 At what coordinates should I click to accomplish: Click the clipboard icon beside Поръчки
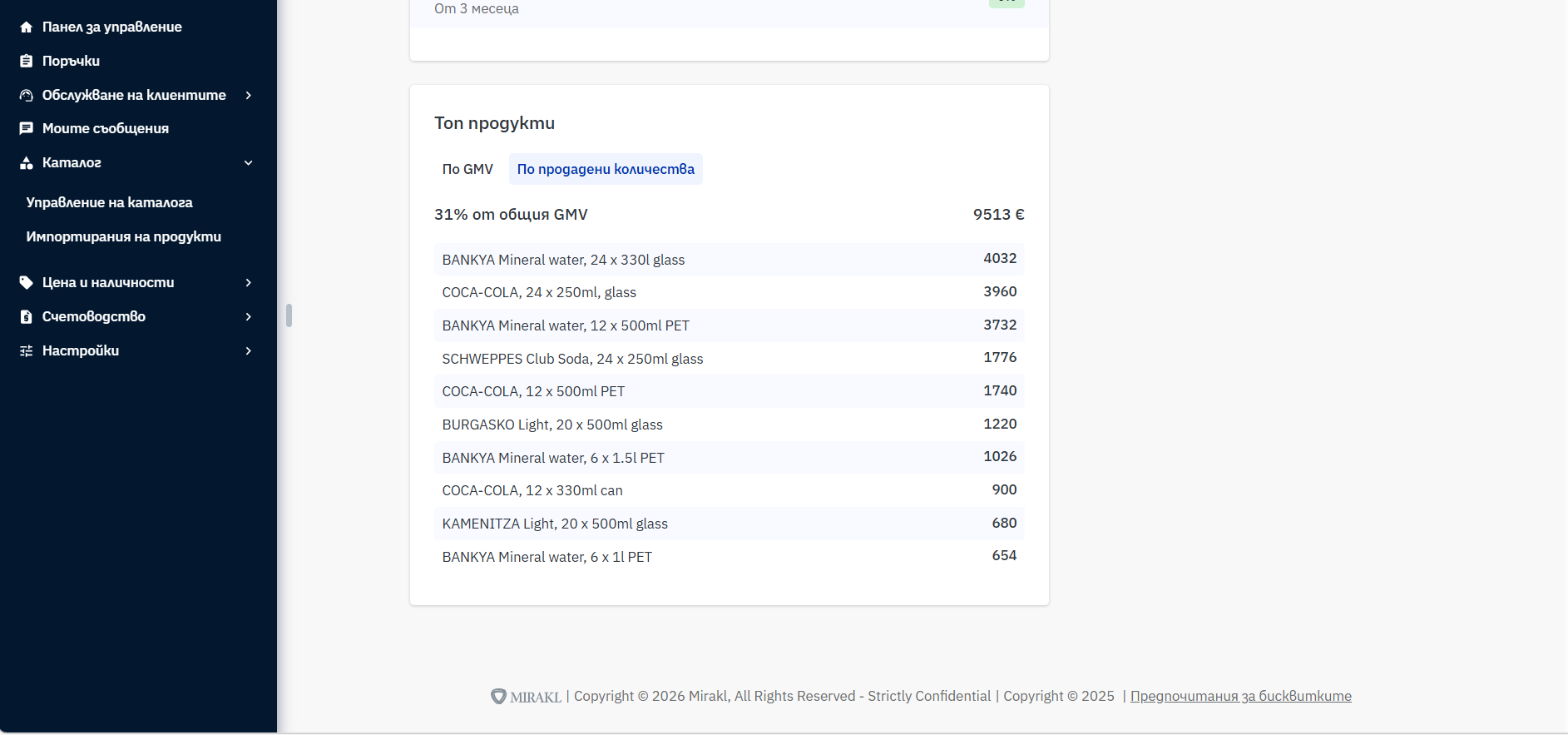pos(27,61)
